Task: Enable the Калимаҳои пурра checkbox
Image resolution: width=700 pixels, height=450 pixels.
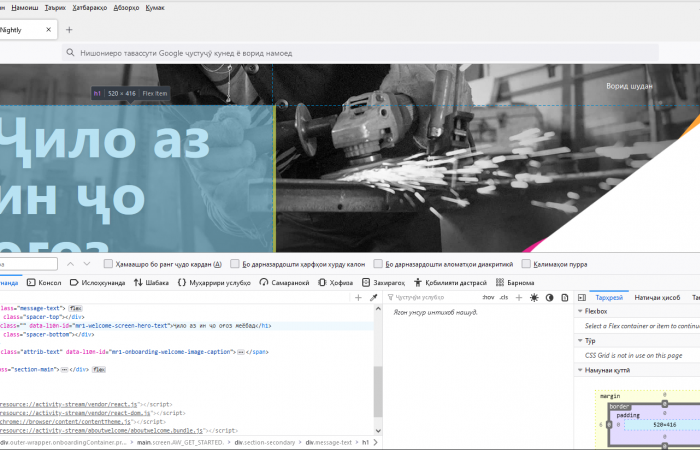Action: coord(526,264)
